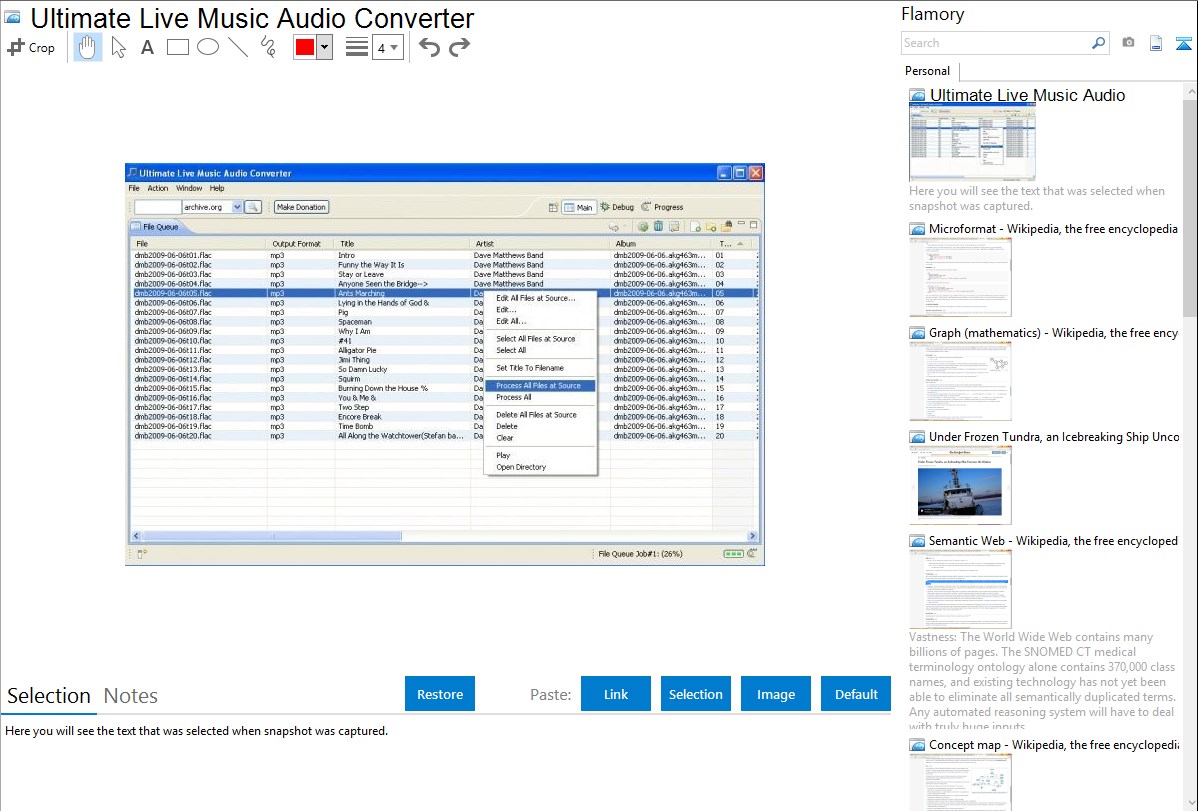Click the sidebar scrollbar up arrow

1190,91
